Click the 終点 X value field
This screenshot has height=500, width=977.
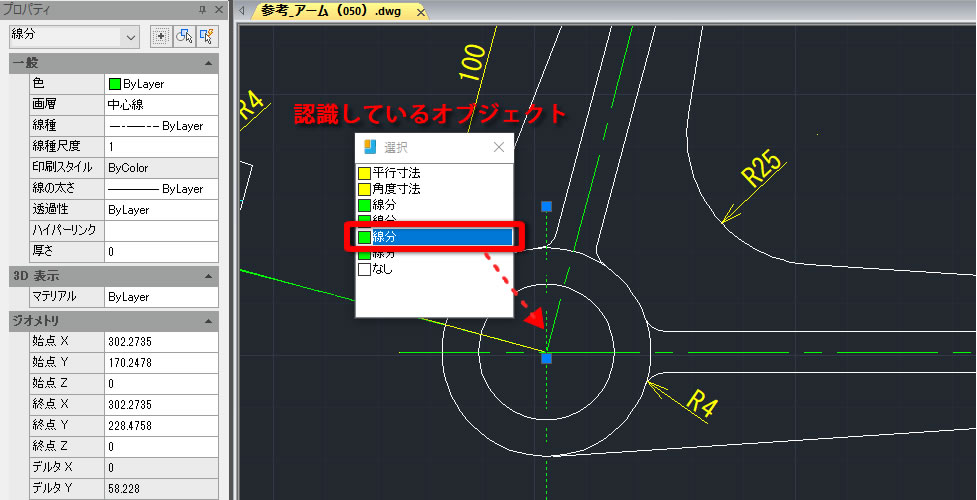[161, 404]
